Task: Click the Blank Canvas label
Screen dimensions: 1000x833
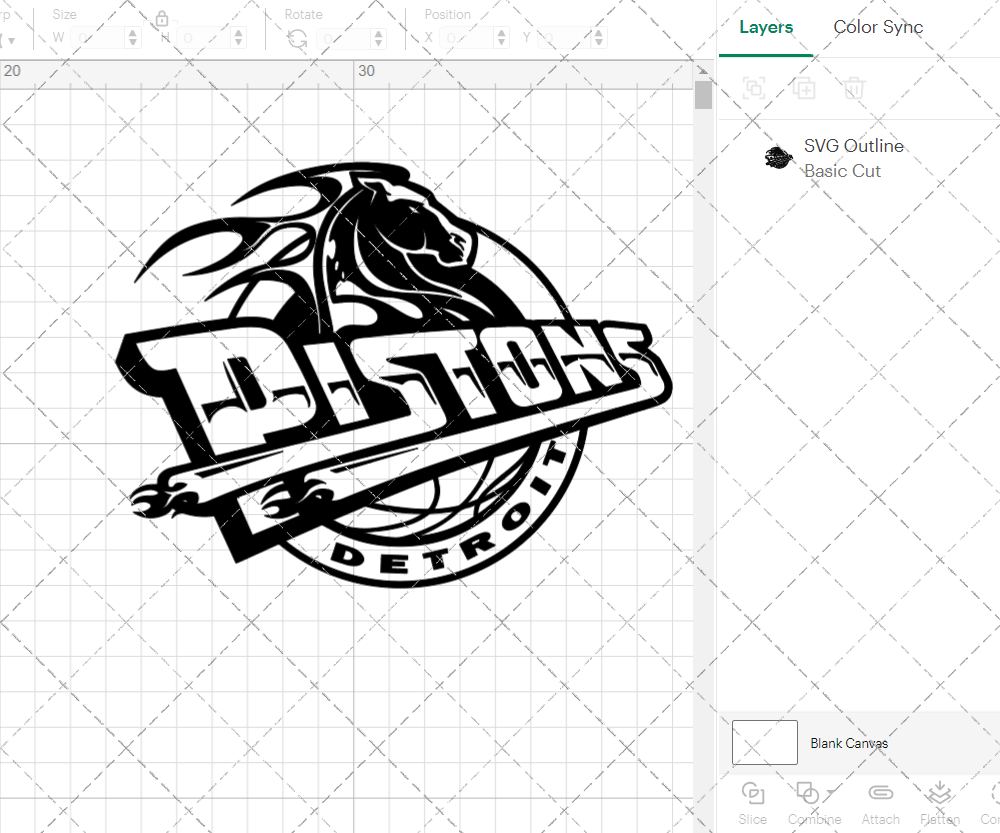Action: pos(849,743)
